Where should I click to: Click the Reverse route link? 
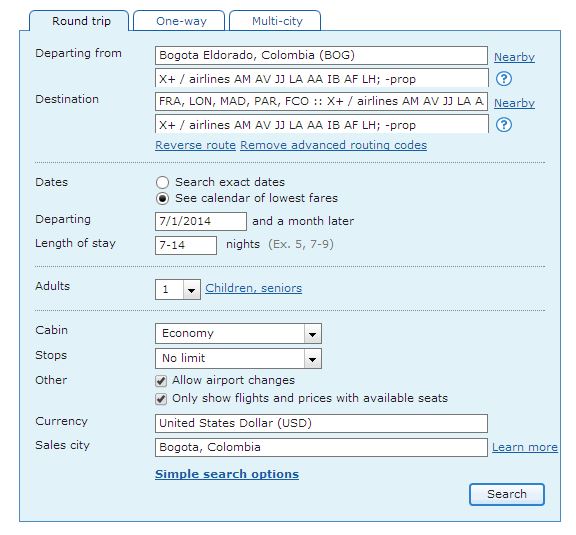(x=195, y=145)
